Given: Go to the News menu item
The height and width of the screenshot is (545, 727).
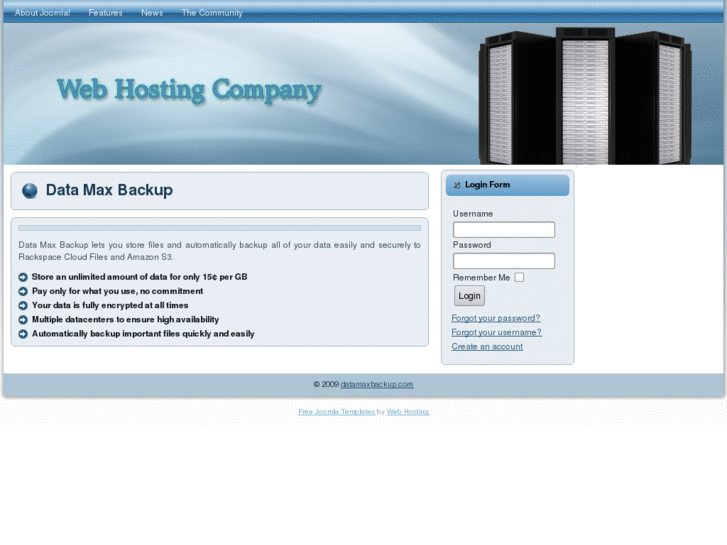Looking at the screenshot, I should click(x=152, y=13).
